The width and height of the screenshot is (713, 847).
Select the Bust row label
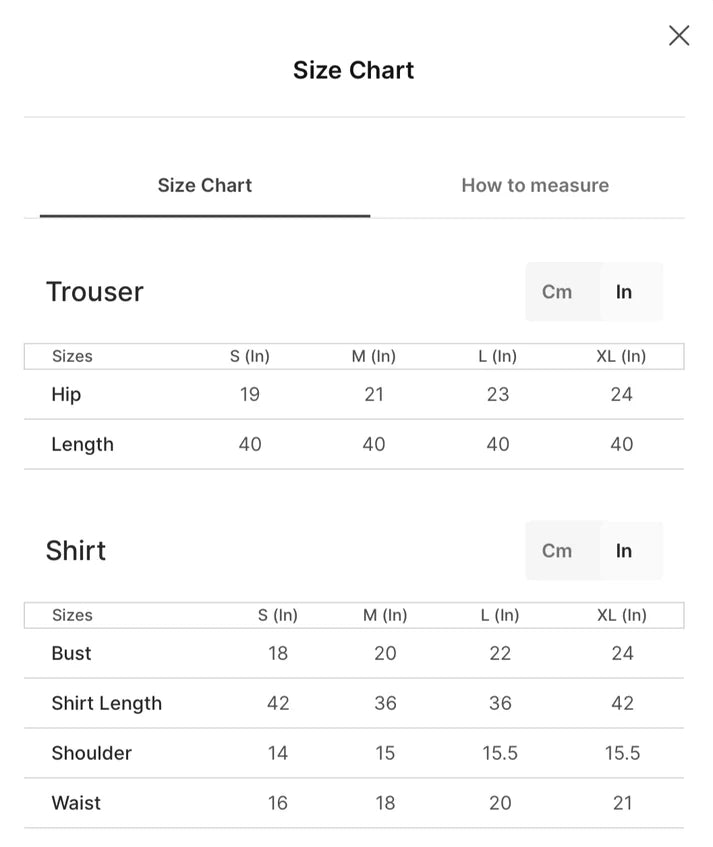71,653
